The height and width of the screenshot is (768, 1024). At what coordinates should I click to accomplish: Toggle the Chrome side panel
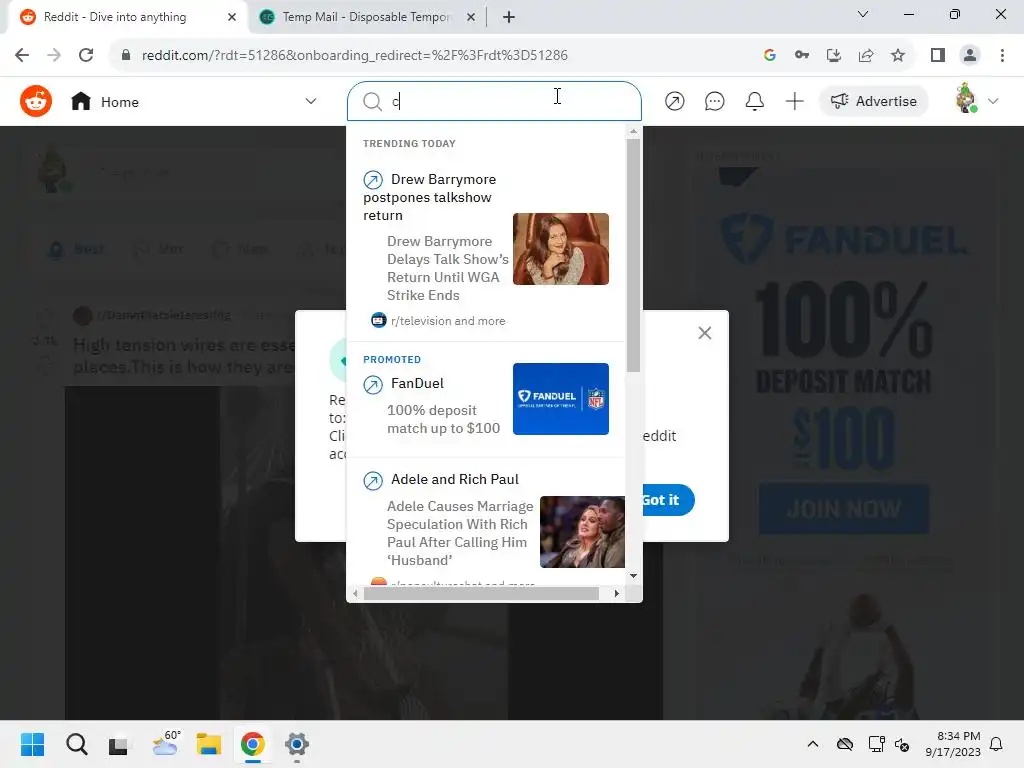pos(938,55)
